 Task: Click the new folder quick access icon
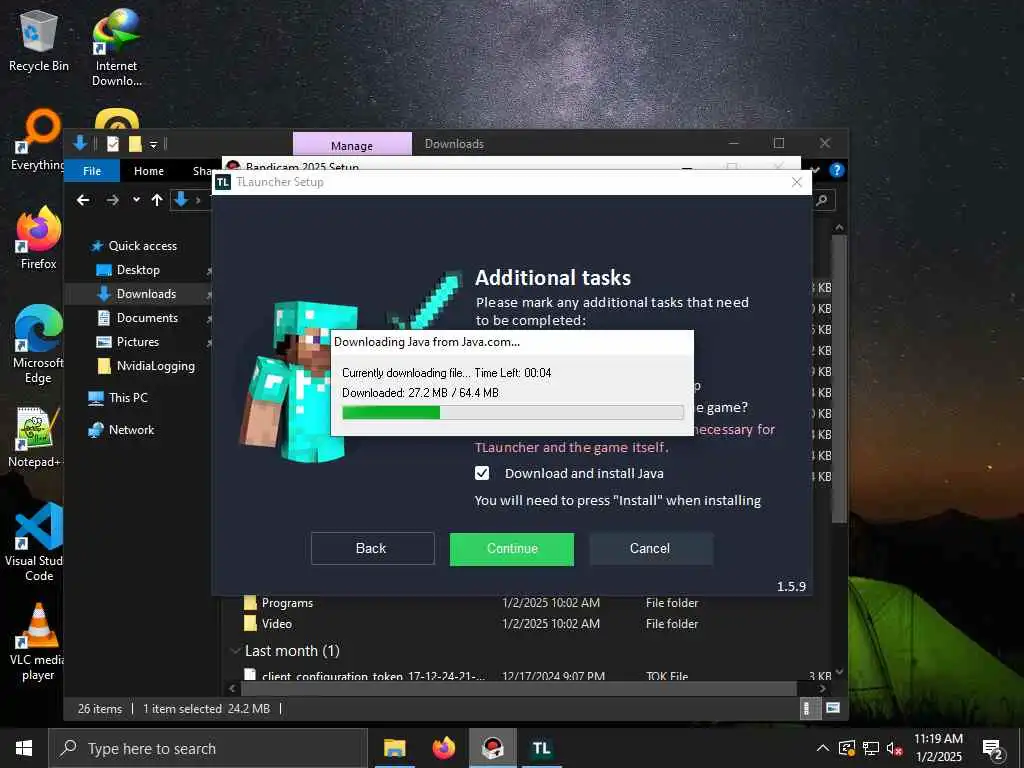click(x=135, y=144)
